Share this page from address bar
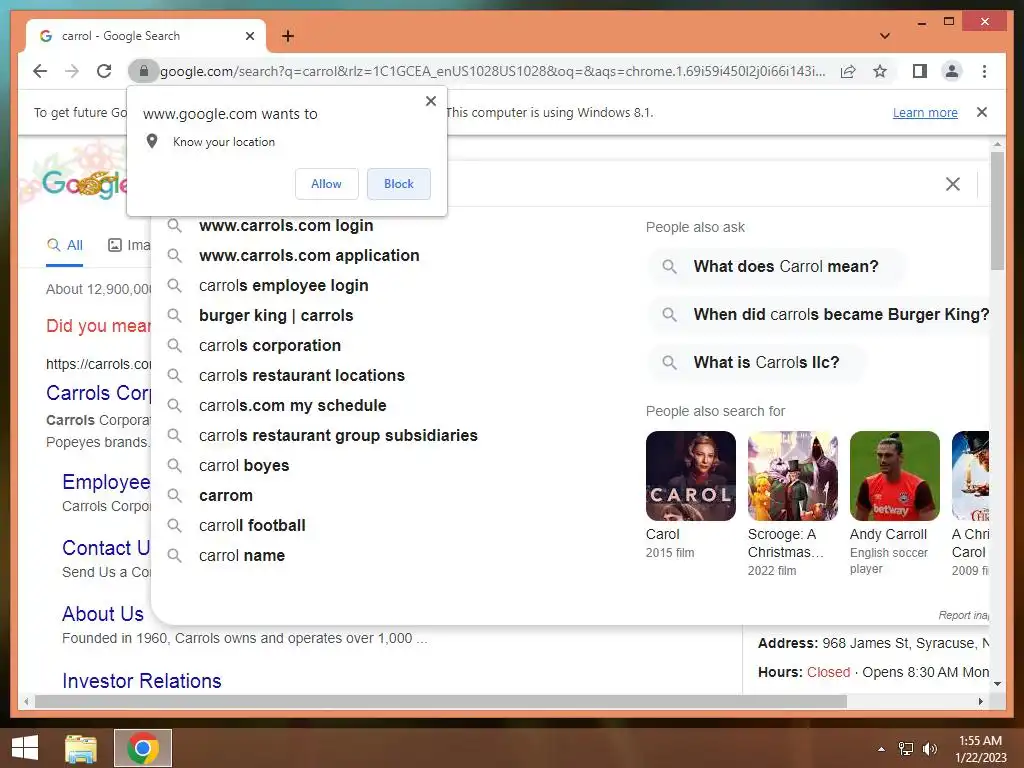The height and width of the screenshot is (768, 1024). [848, 71]
